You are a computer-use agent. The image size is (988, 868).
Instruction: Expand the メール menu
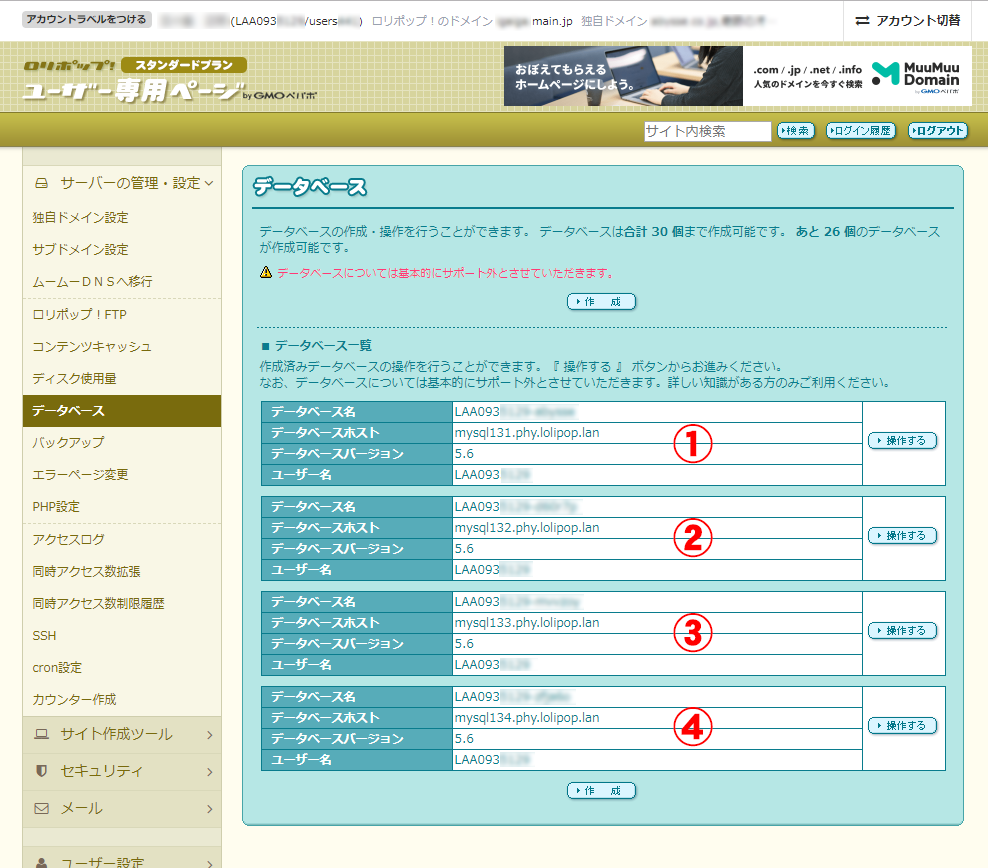tap(209, 808)
